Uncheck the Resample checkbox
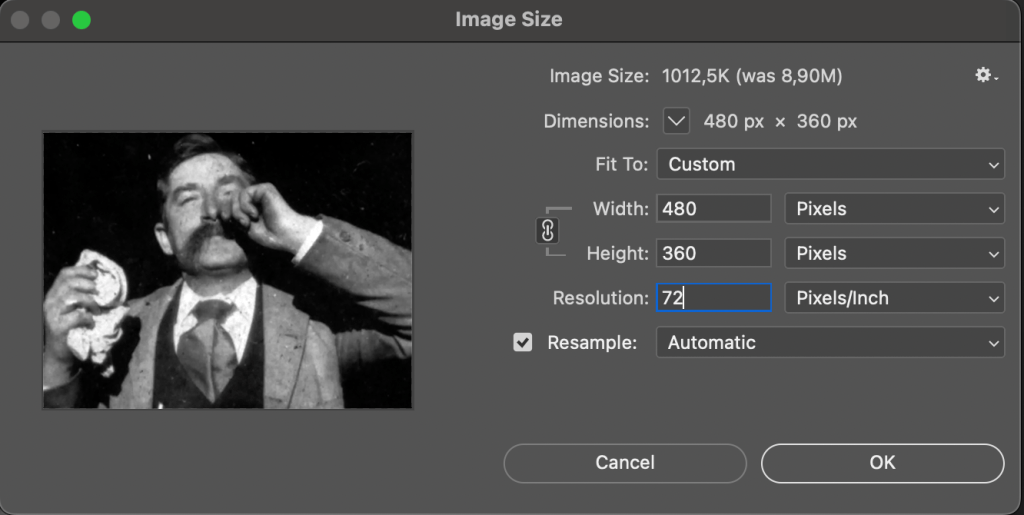The width and height of the screenshot is (1024, 515). click(522, 342)
